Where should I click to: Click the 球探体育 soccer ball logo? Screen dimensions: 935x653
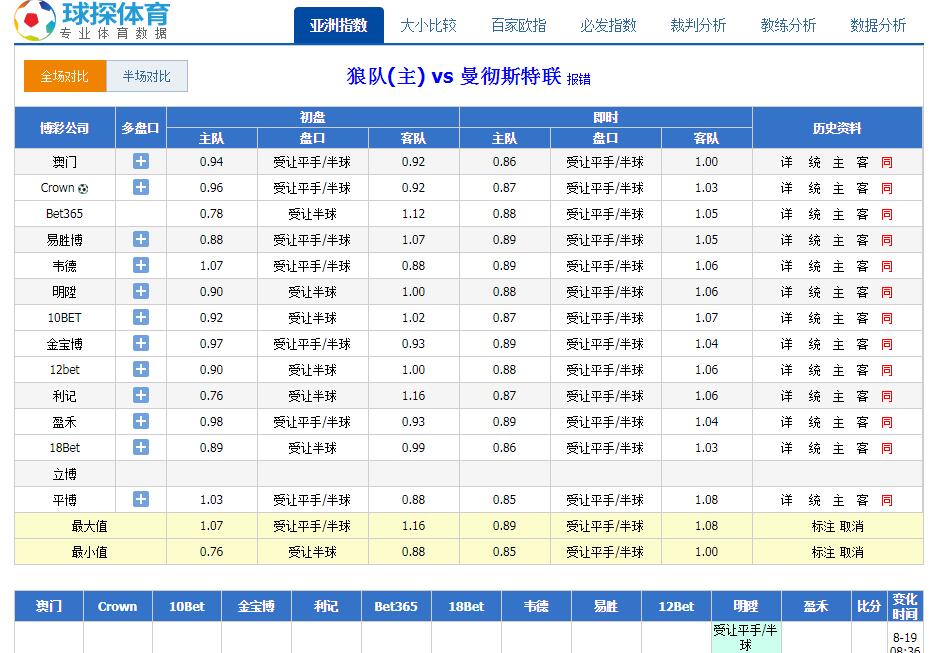click(35, 20)
